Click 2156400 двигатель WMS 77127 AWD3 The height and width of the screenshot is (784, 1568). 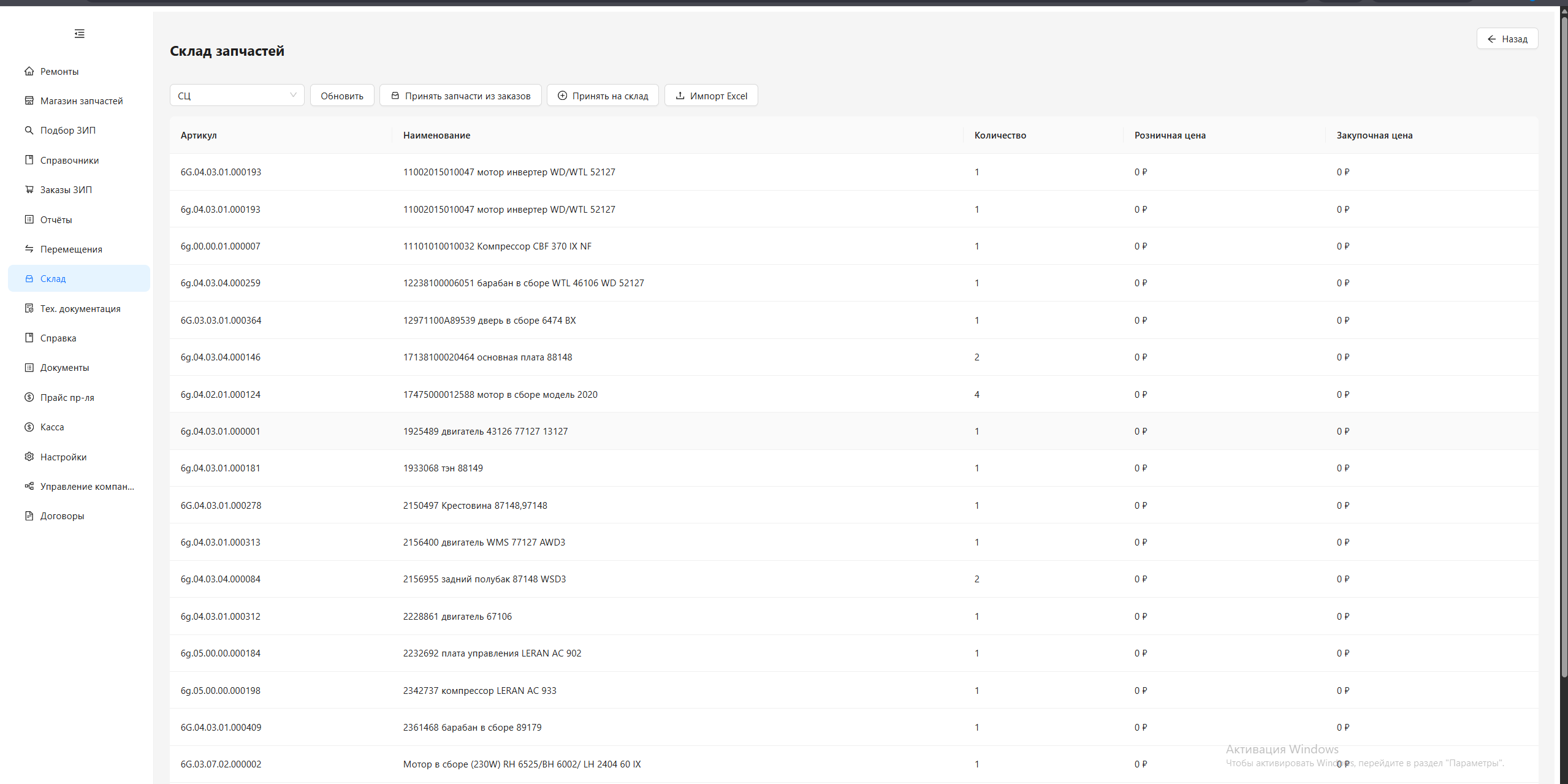click(x=484, y=542)
